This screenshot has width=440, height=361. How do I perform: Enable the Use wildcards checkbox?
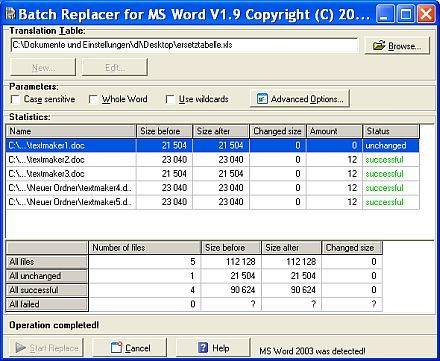click(170, 99)
